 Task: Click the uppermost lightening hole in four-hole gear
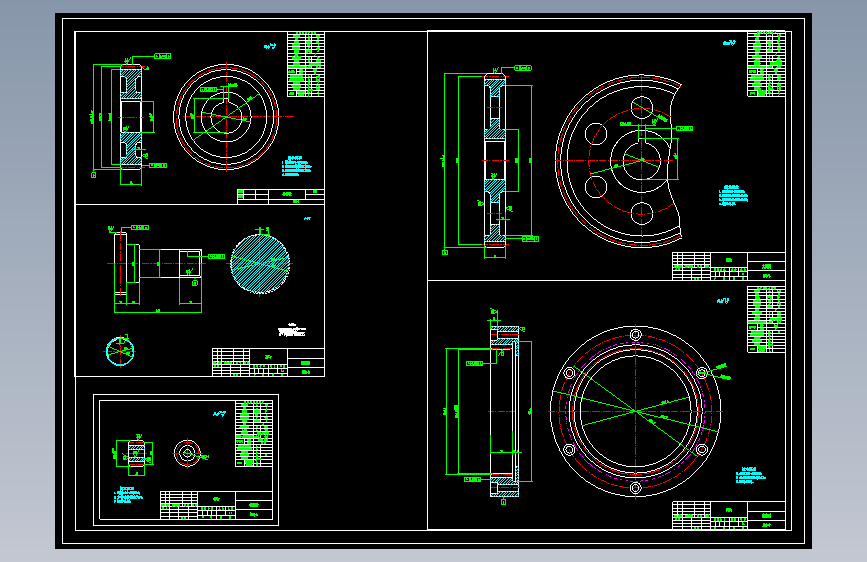[x=641, y=108]
